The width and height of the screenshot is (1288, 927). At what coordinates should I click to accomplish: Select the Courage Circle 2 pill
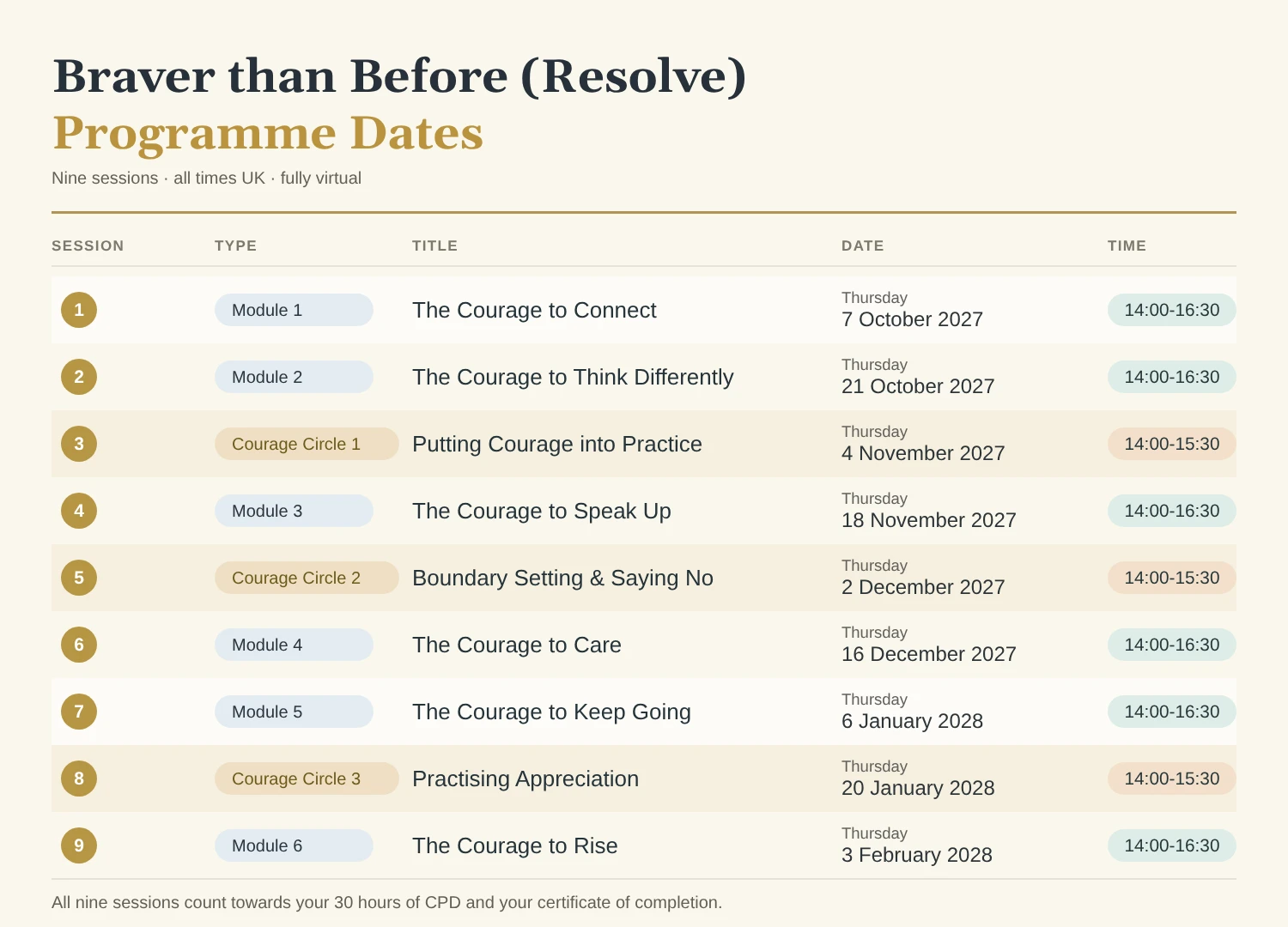(307, 578)
